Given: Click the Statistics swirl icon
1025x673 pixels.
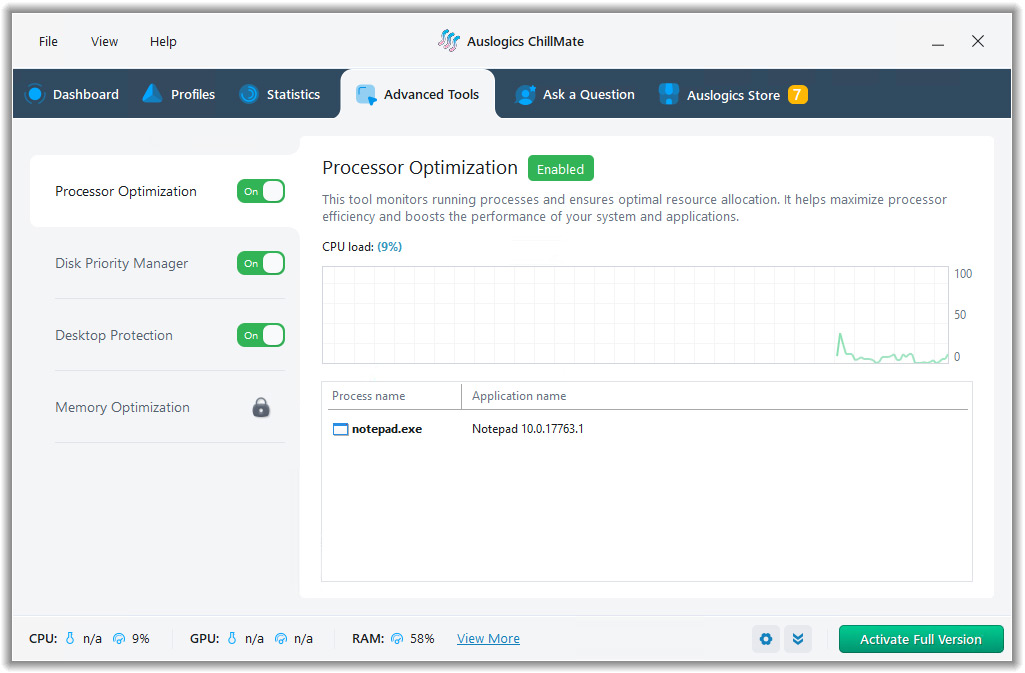Looking at the screenshot, I should 248,94.
